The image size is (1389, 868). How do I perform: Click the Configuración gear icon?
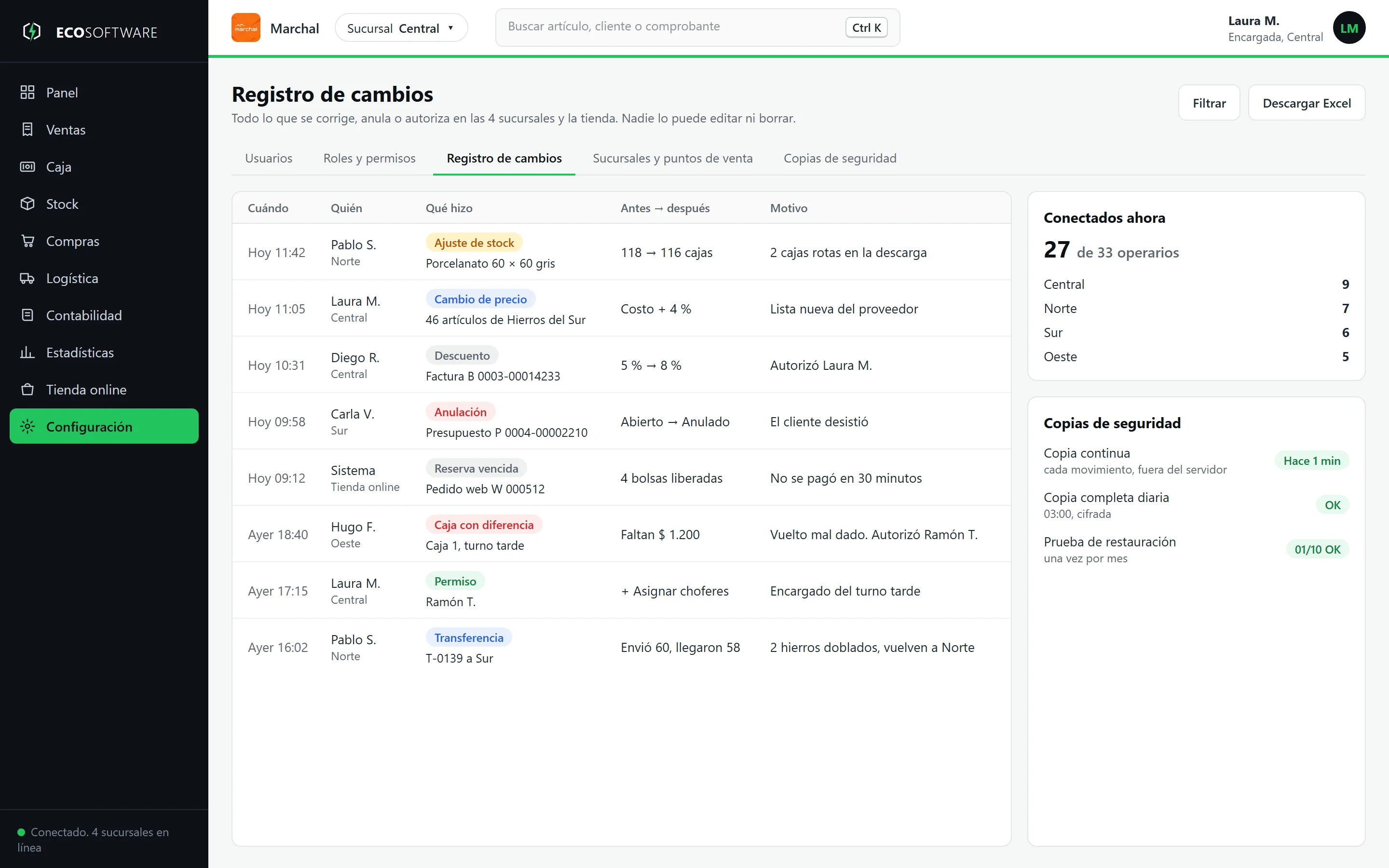[x=27, y=427]
